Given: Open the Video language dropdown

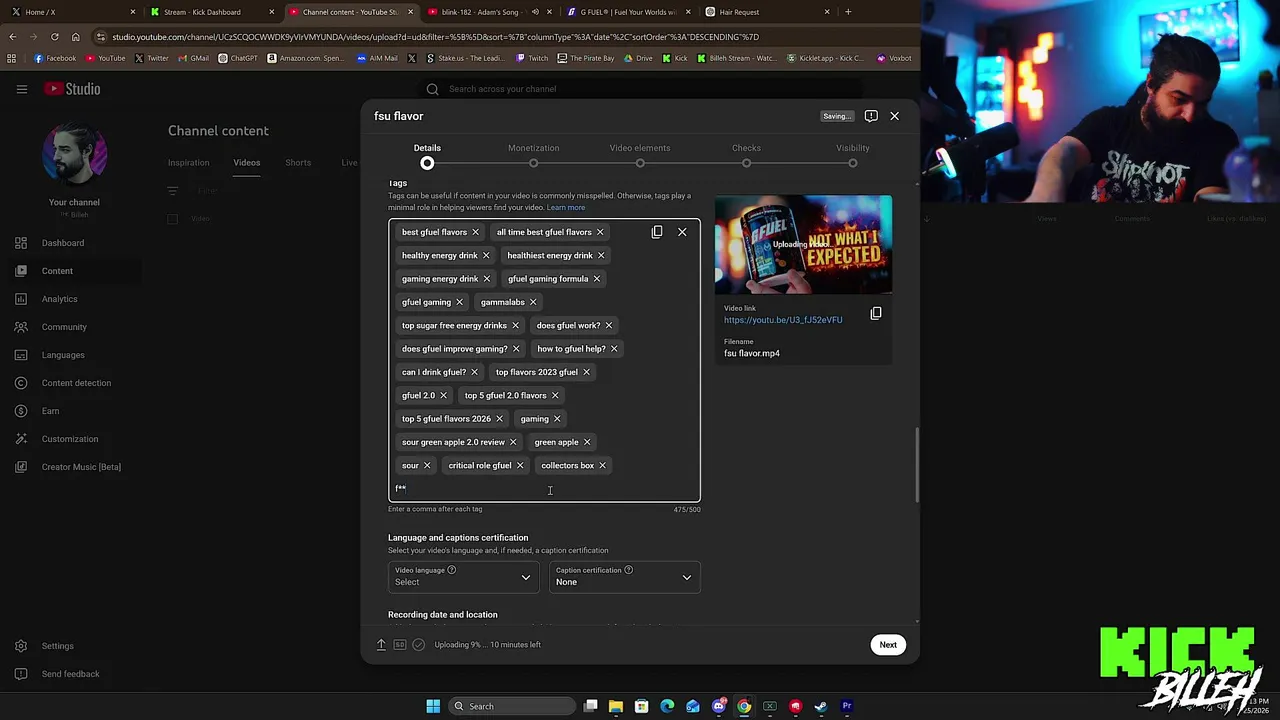Looking at the screenshot, I should (x=463, y=577).
